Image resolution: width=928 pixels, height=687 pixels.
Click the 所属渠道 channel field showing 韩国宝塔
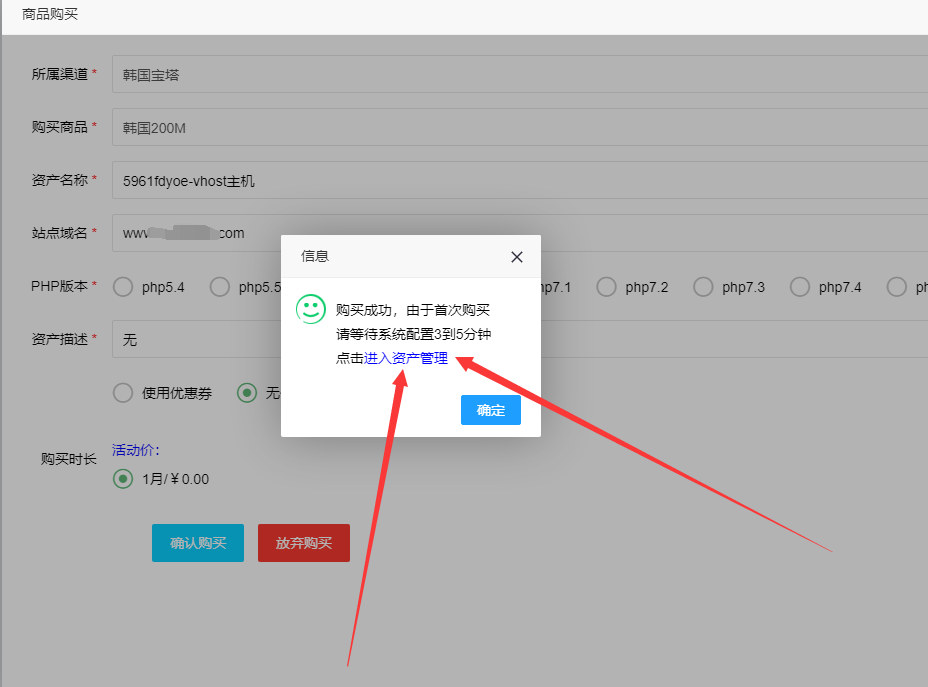(400, 74)
